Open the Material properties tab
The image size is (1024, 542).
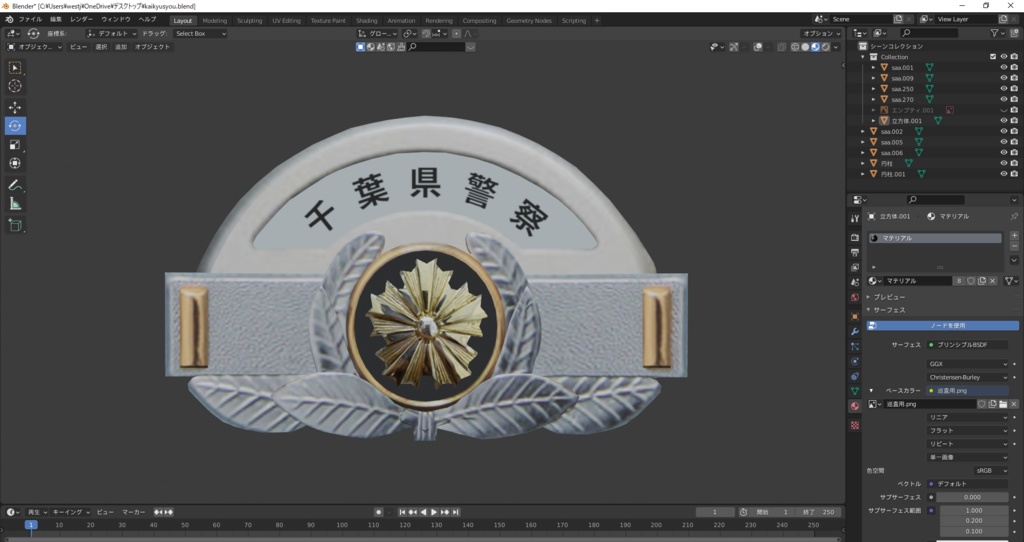855,406
